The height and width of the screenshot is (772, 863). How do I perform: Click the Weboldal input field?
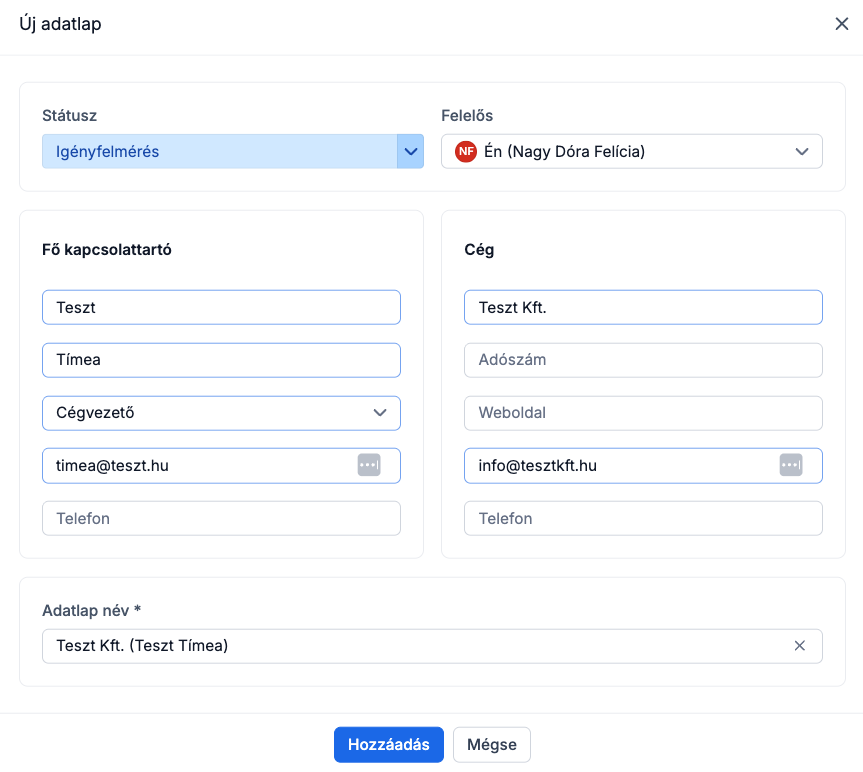[643, 413]
